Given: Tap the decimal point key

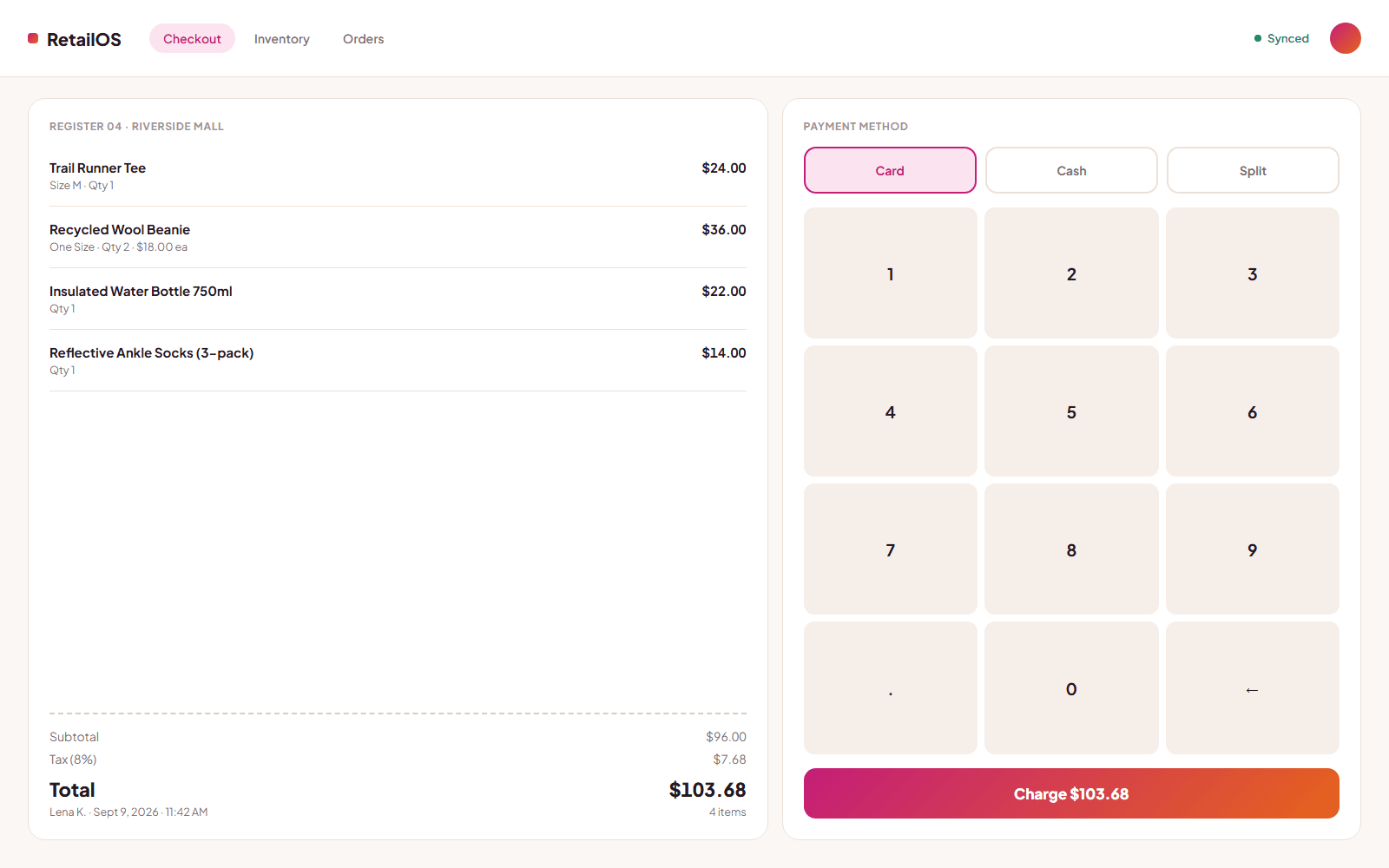Looking at the screenshot, I should pyautogui.click(x=891, y=688).
